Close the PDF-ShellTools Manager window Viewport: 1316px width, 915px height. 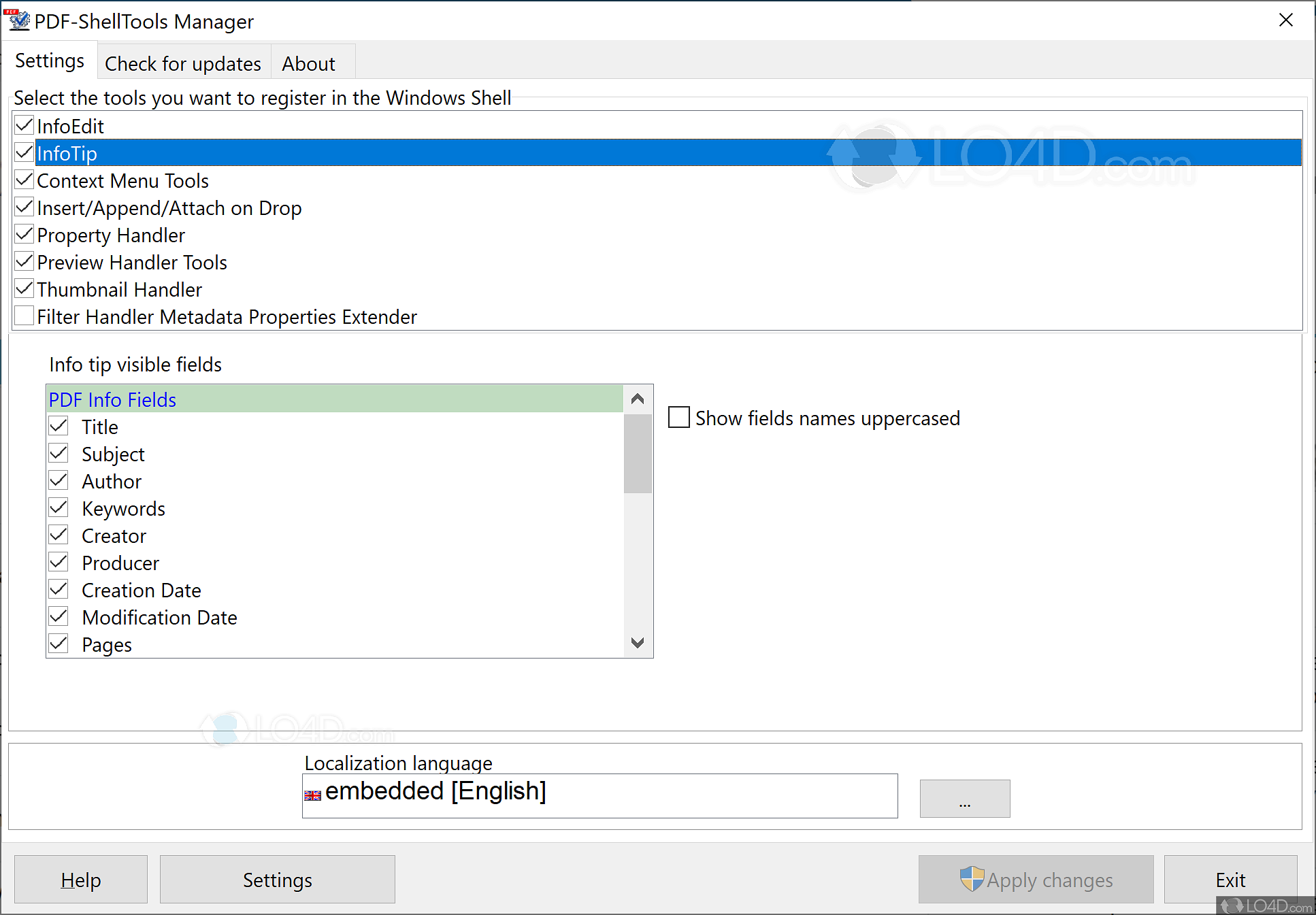click(x=1285, y=20)
